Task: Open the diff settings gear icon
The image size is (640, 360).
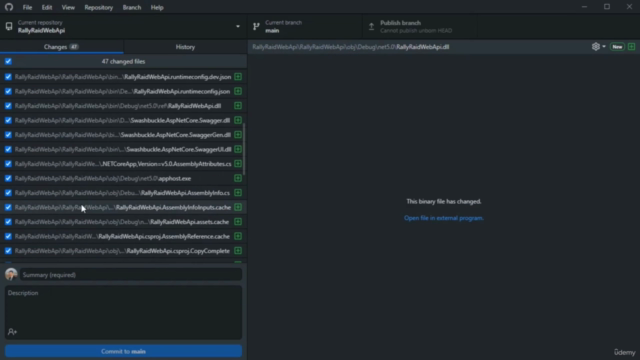Action: (x=596, y=47)
